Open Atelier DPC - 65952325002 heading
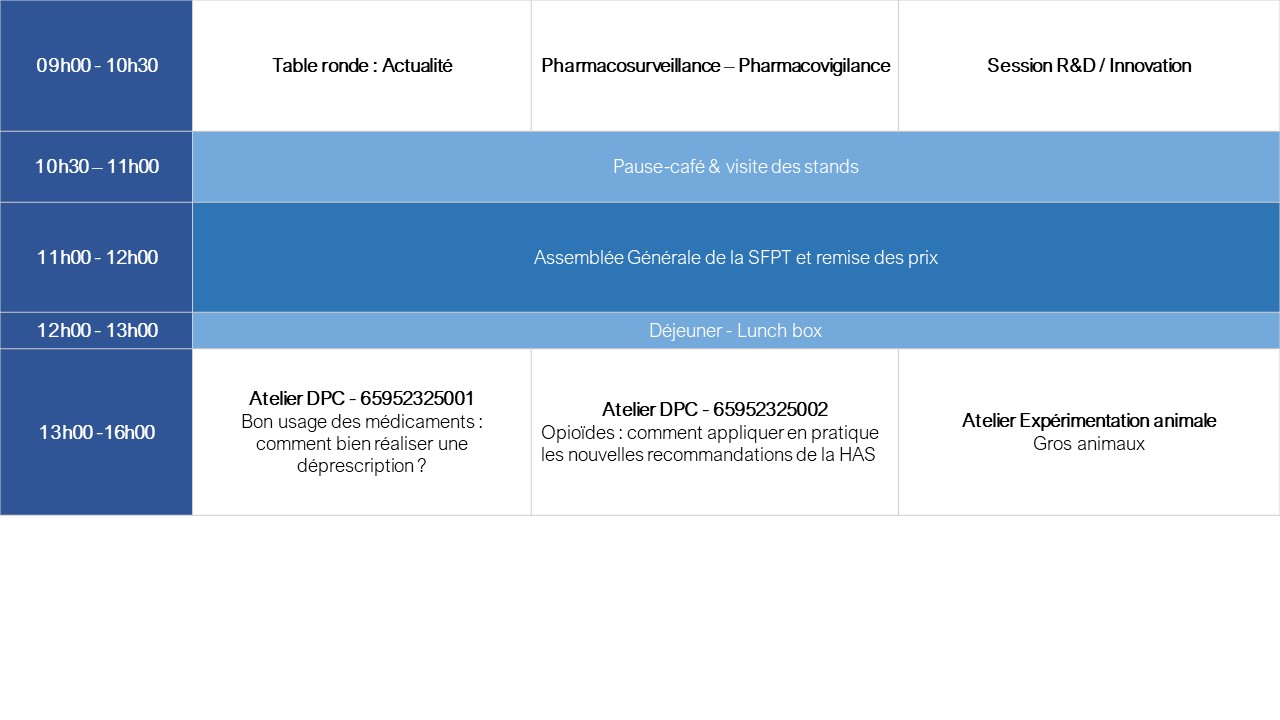 pos(715,409)
